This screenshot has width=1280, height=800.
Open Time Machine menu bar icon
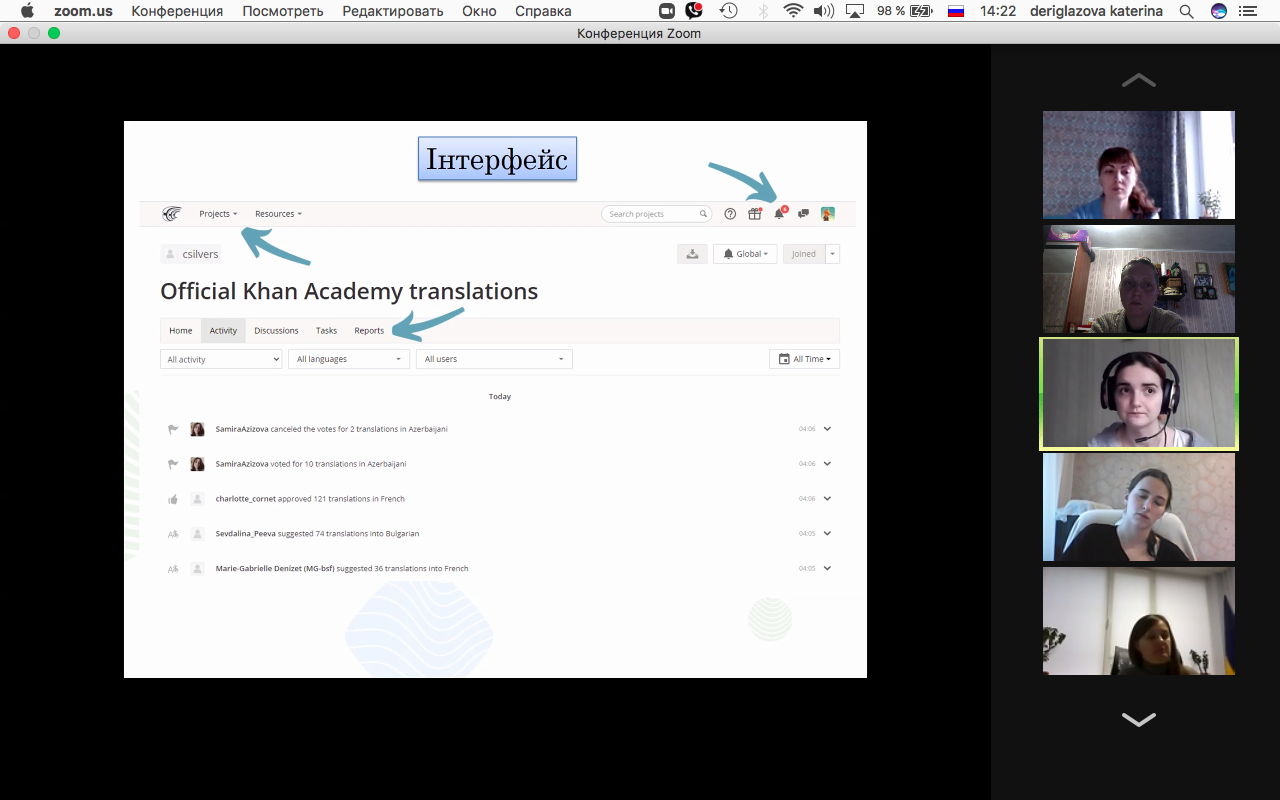(729, 11)
